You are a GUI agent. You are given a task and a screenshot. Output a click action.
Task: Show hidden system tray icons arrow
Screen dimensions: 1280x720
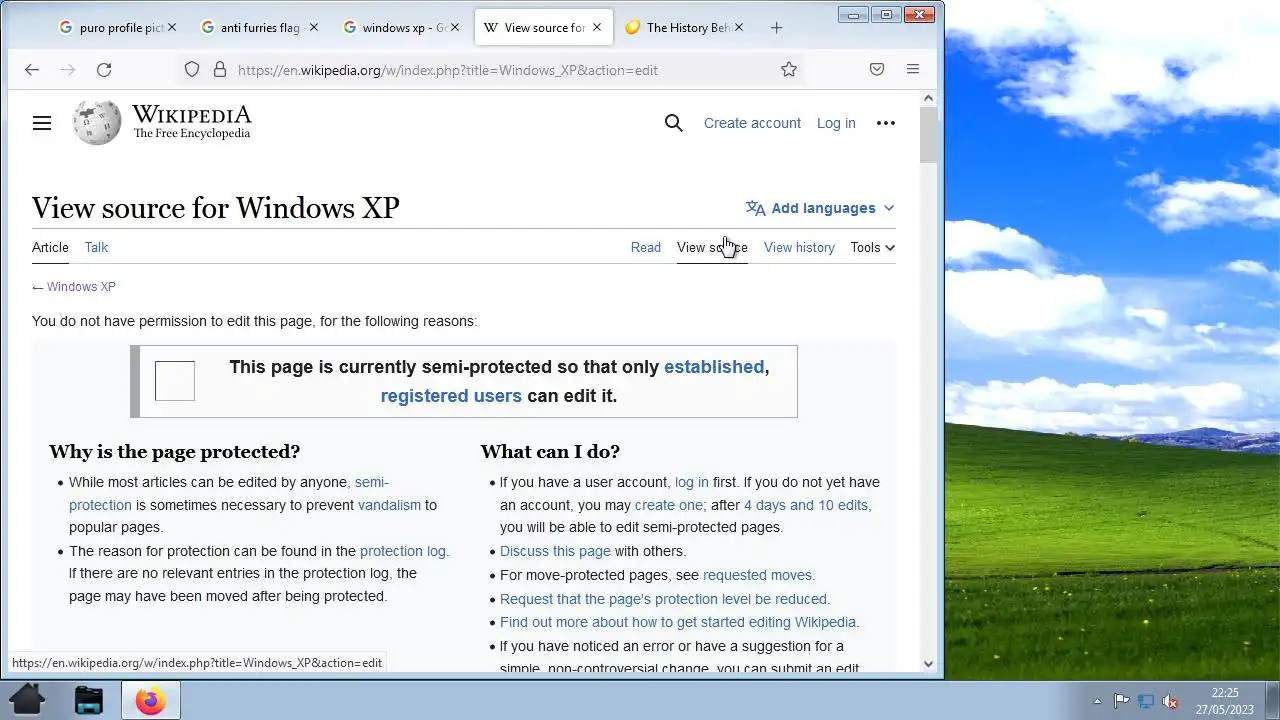[x=1097, y=701]
